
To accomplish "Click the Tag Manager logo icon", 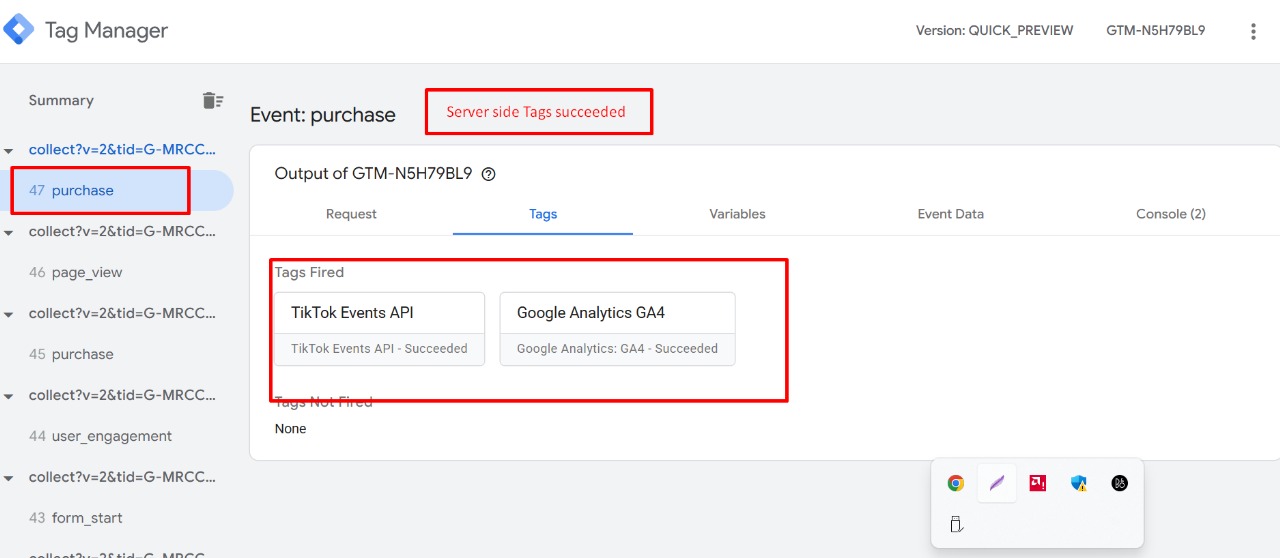I will coord(18,30).
